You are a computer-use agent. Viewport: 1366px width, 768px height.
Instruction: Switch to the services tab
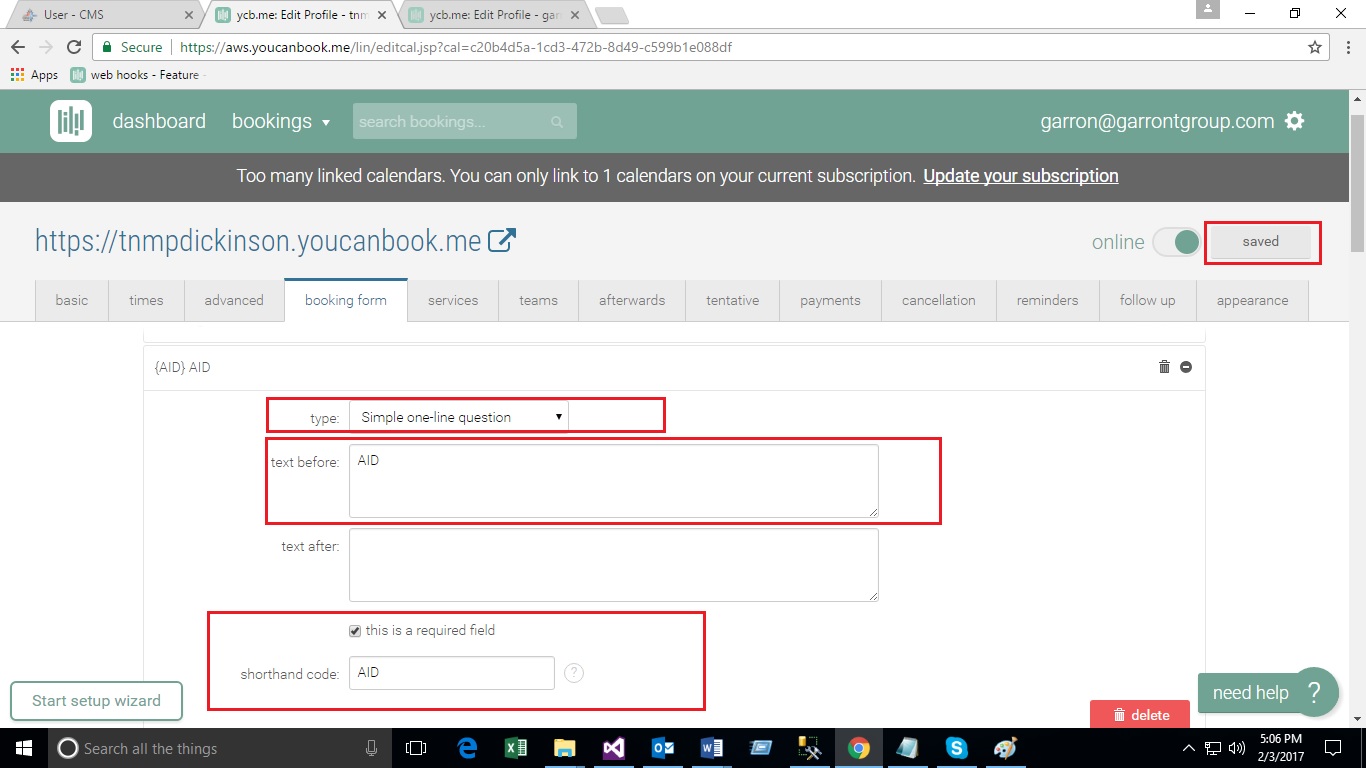coord(453,300)
